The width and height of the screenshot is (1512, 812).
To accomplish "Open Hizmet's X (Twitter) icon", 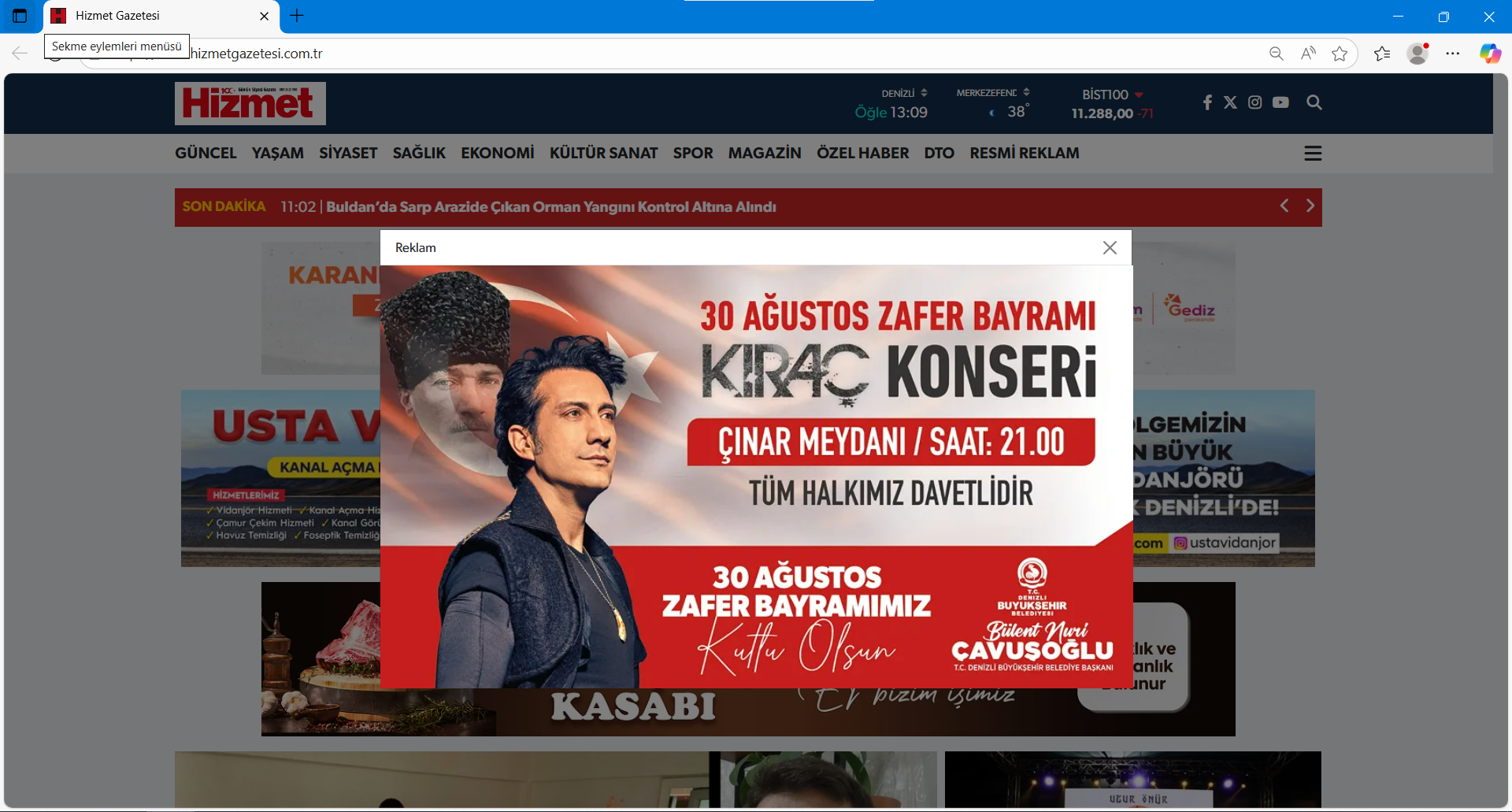I will point(1230,102).
